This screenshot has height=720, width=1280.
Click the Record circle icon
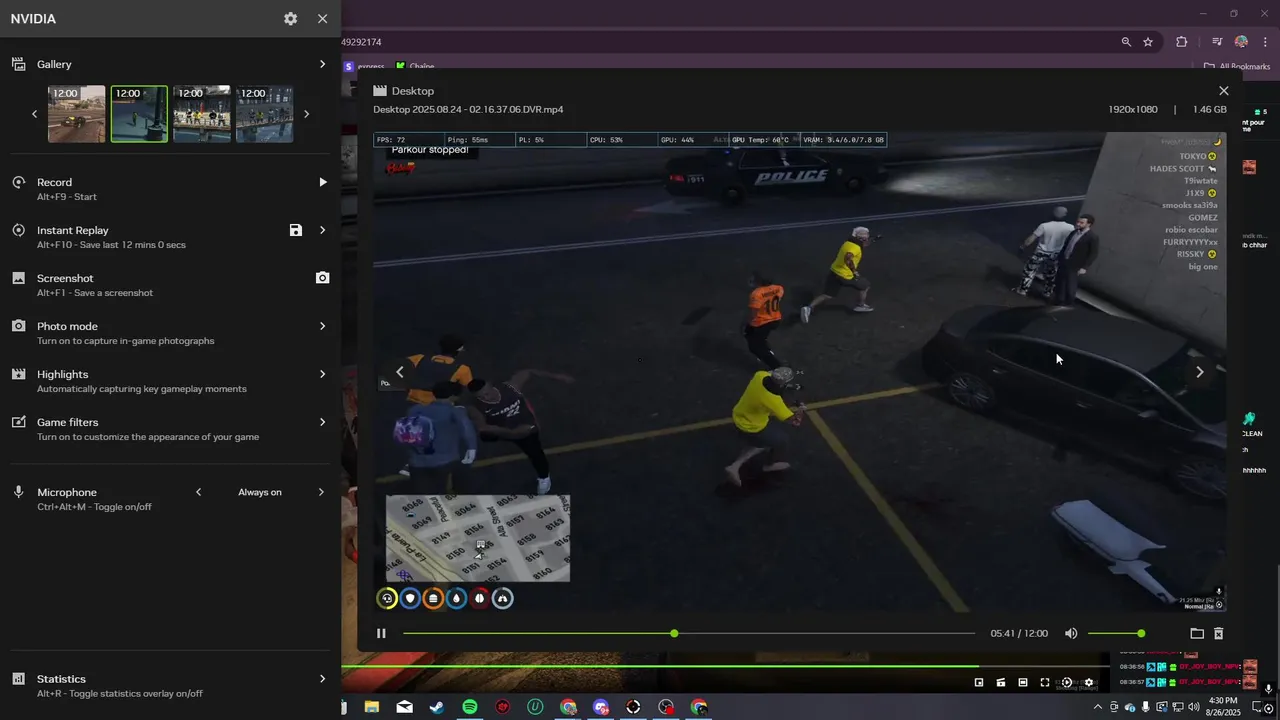pos(18,182)
